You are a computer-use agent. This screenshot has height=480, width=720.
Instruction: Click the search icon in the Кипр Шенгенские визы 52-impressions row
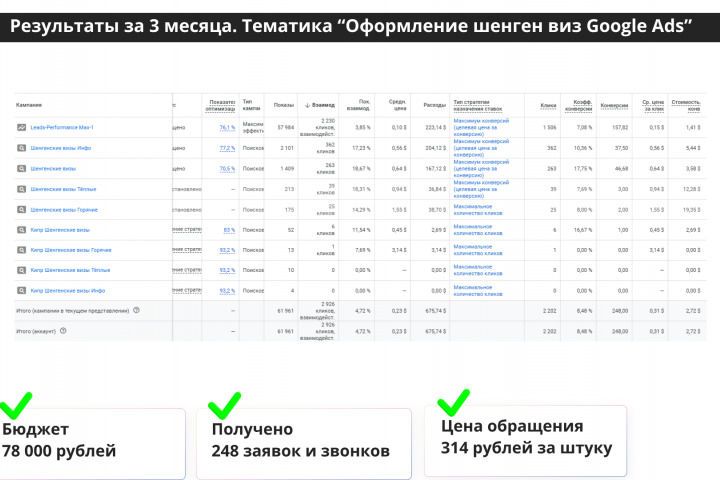tap(22, 230)
